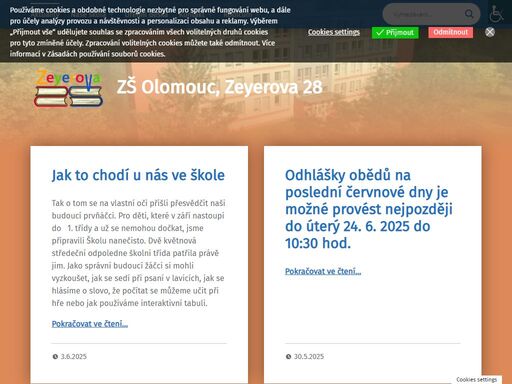Open the wheelchair accessibility icon

tap(496, 14)
